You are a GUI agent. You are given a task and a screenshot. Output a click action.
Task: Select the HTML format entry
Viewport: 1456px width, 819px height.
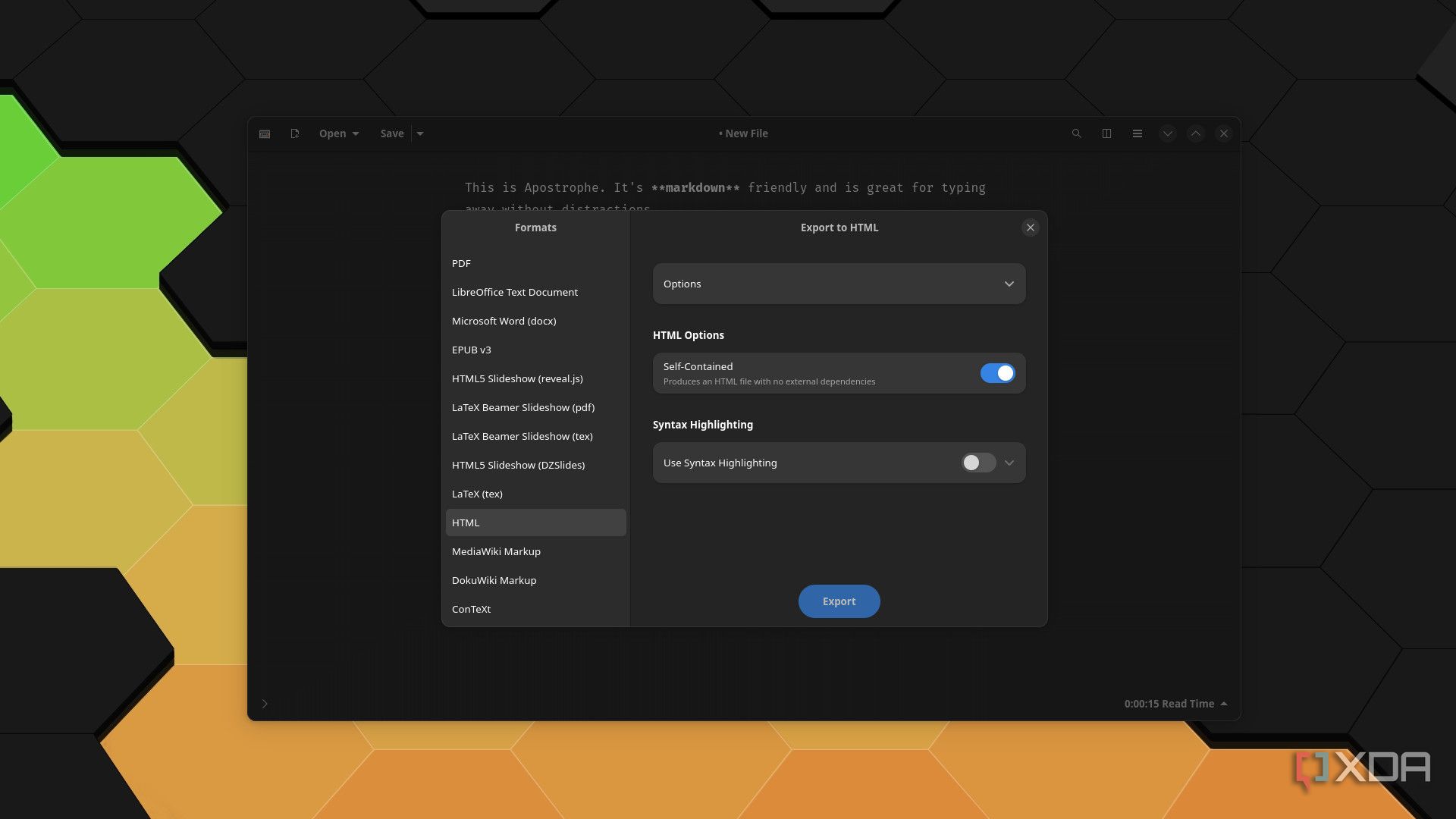point(535,522)
